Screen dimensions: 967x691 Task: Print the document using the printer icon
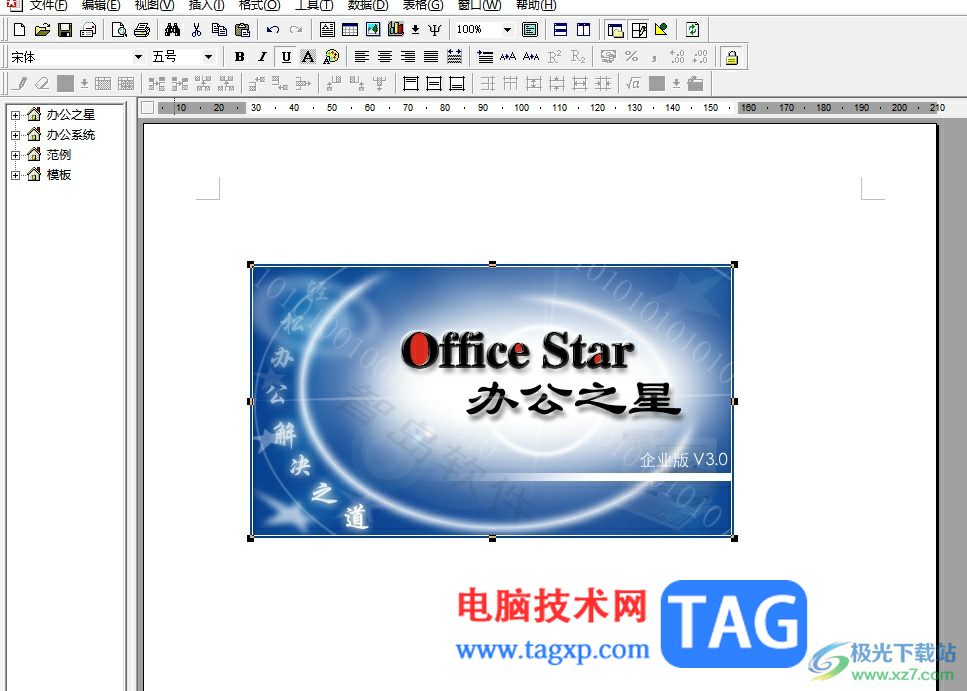click(x=142, y=30)
